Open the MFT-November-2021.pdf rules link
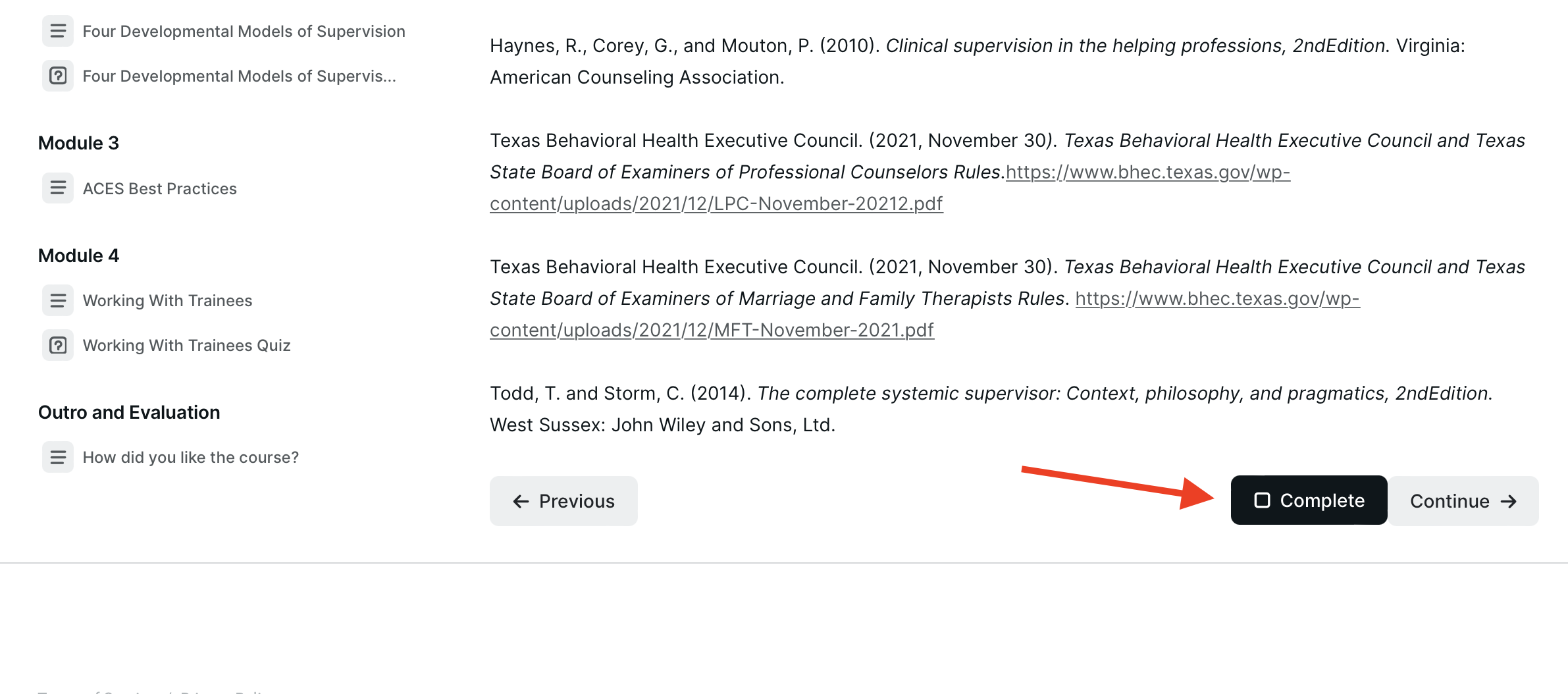Viewport: 1568px width, 694px height. tap(712, 331)
